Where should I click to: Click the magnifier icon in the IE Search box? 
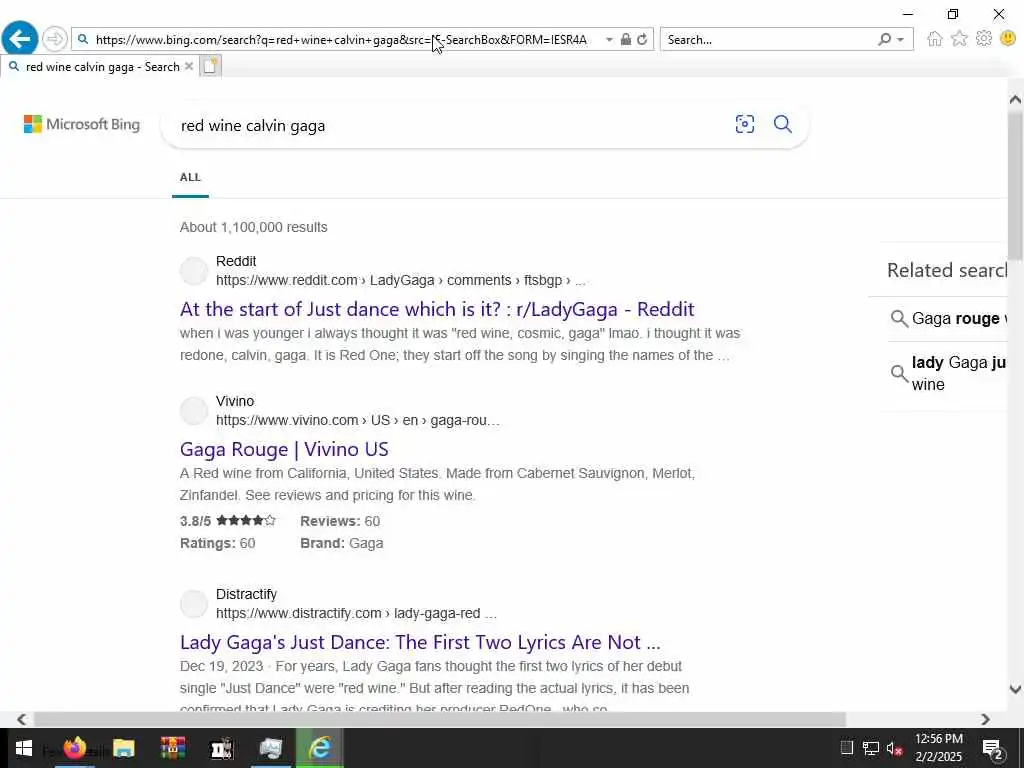tap(884, 39)
